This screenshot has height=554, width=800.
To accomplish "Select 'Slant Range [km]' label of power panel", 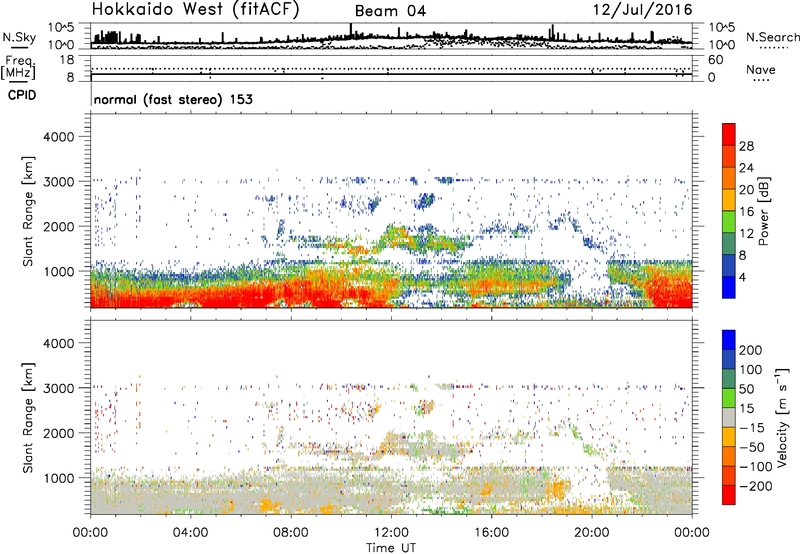I will click(28, 211).
